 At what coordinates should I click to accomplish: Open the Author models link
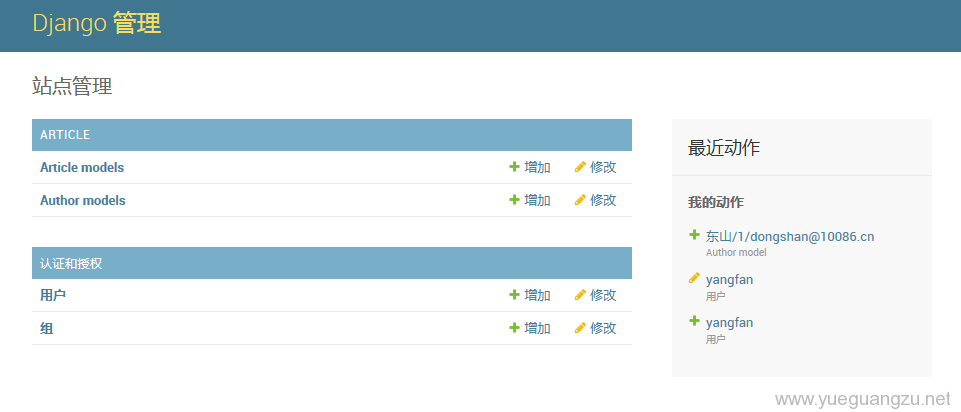[x=83, y=200]
